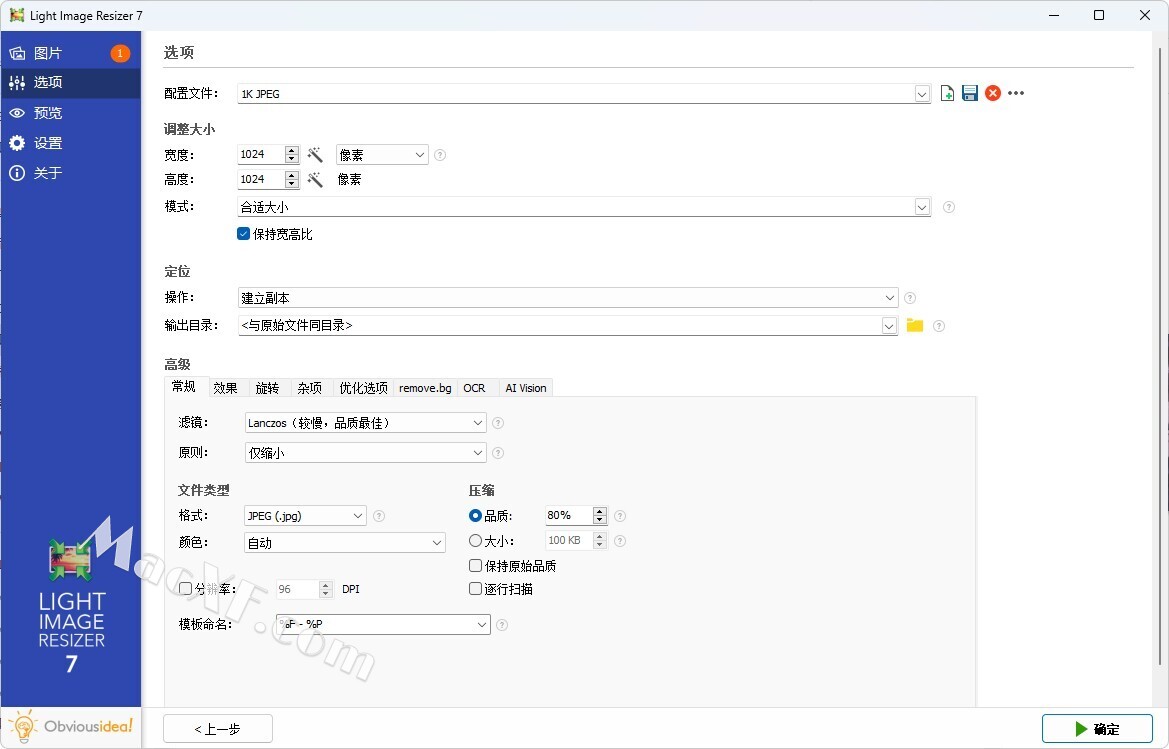Click the magic wand icon next to 高度
The image size is (1169, 749).
[x=315, y=180]
